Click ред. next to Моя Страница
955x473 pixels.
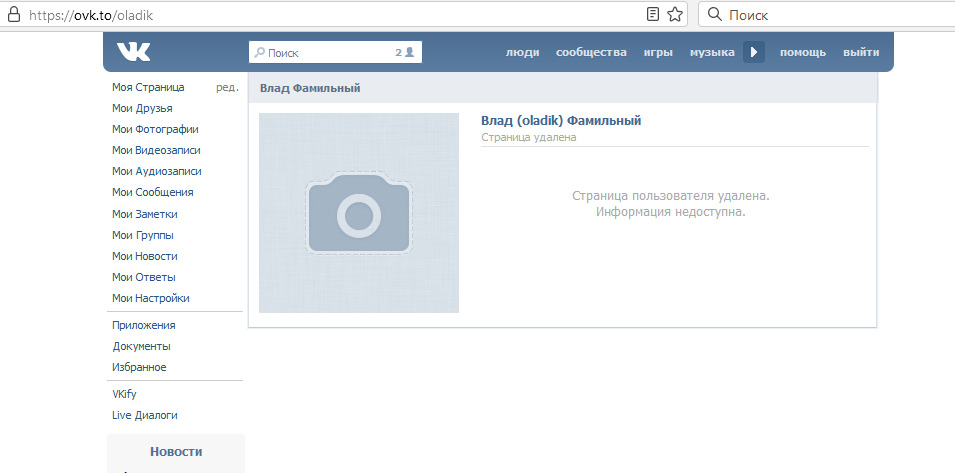[x=227, y=88]
